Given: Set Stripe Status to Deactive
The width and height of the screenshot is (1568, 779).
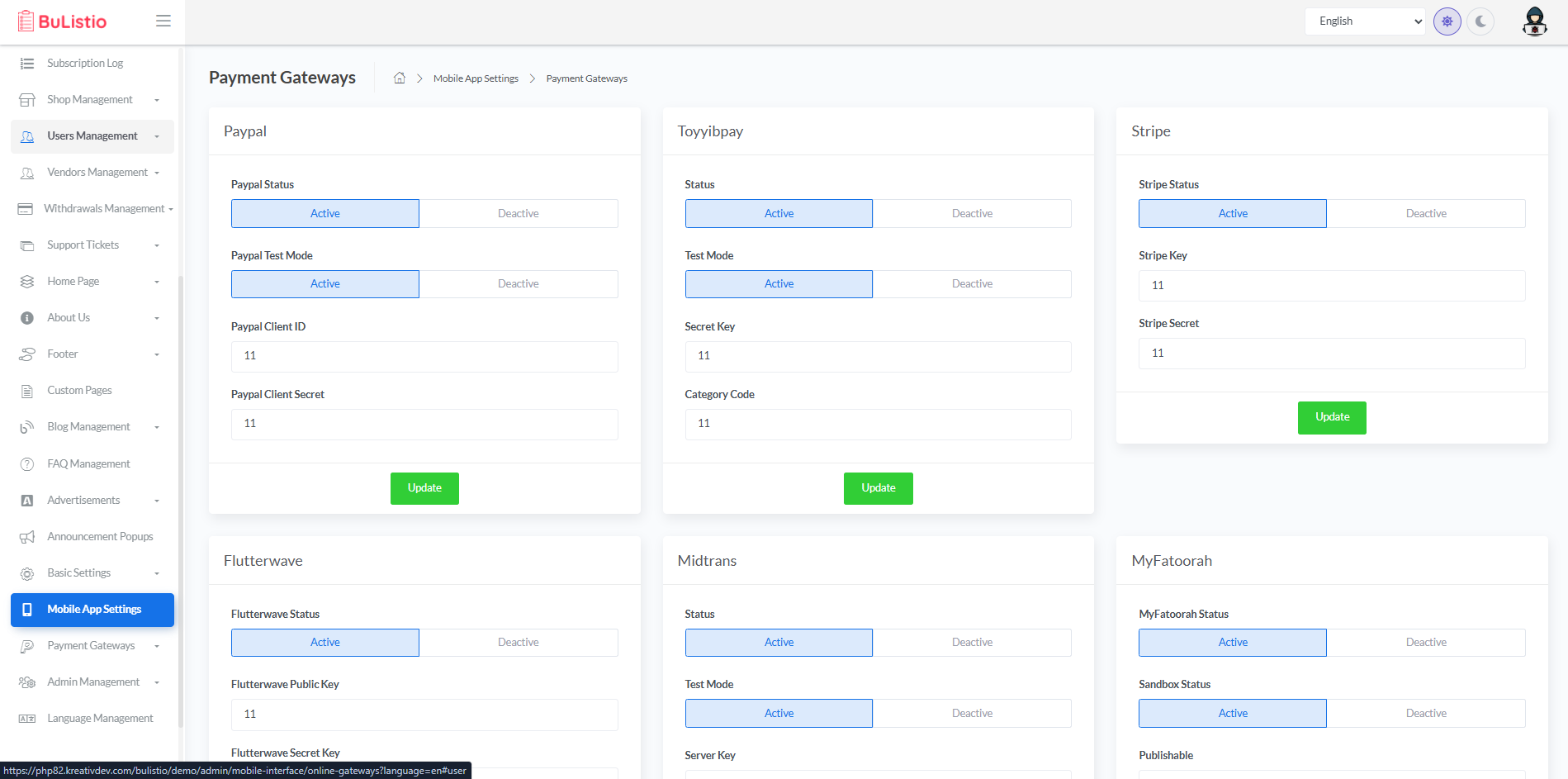Looking at the screenshot, I should [1426, 213].
